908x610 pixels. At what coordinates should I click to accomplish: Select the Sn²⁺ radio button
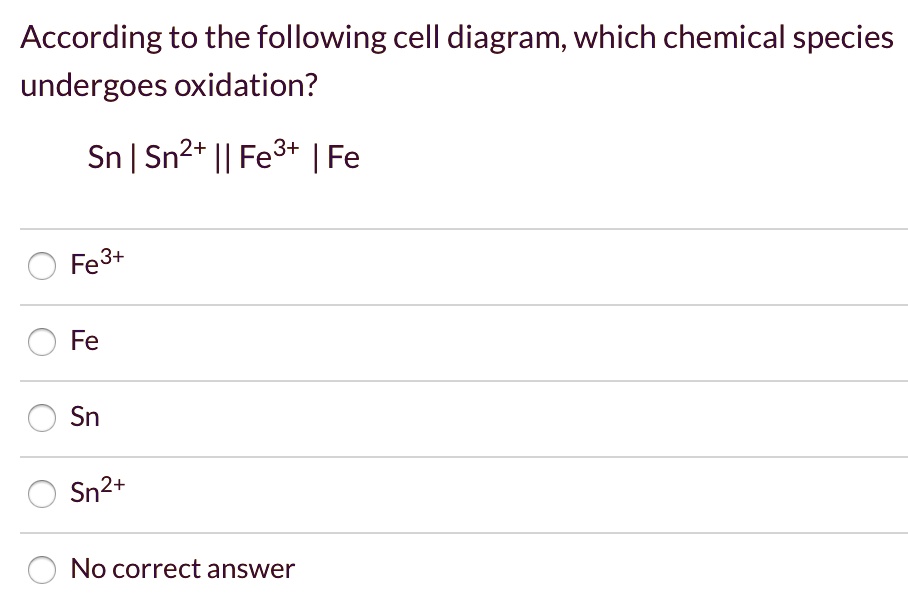pos(42,493)
